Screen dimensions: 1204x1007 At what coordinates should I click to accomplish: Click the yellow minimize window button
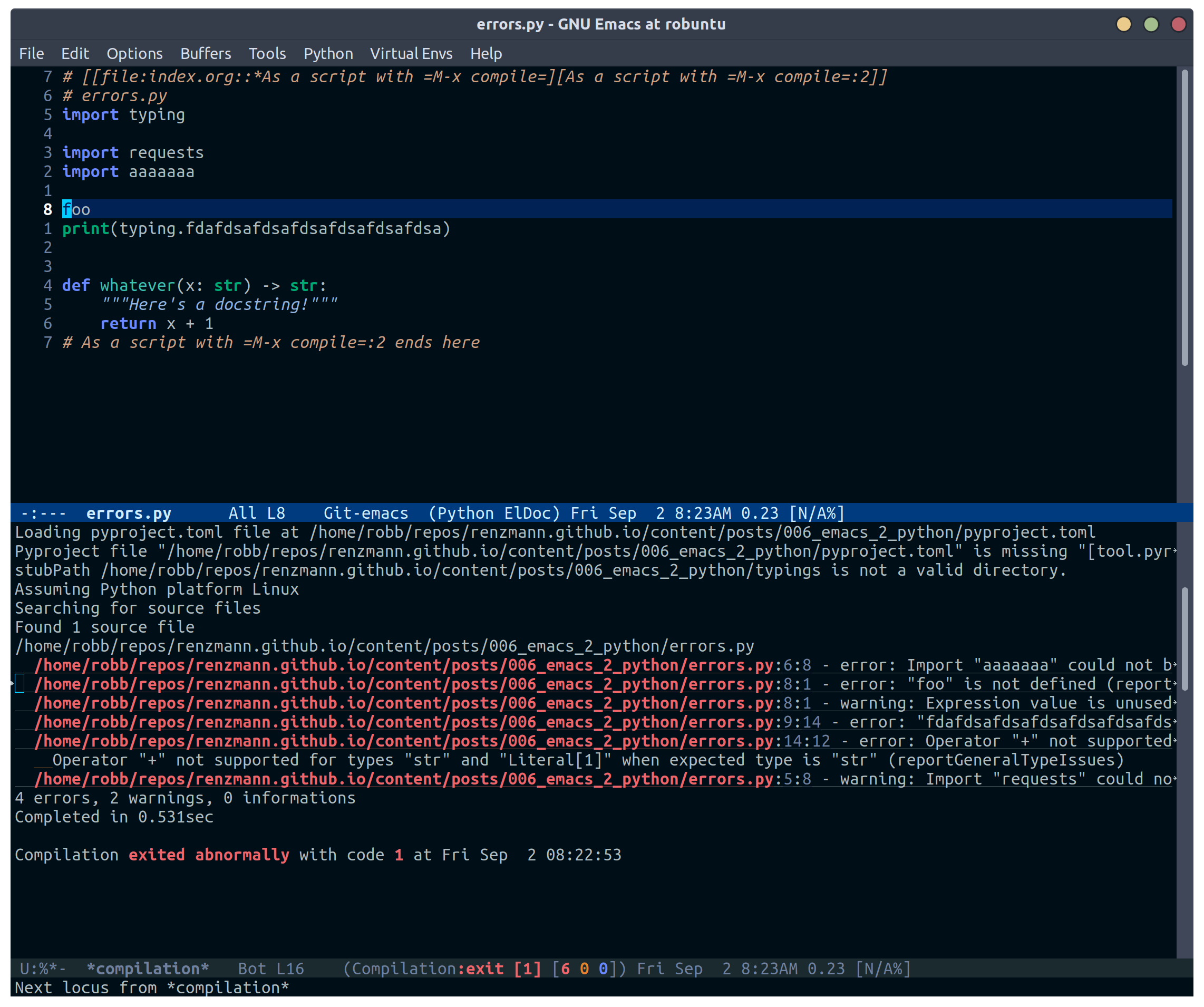(x=1124, y=24)
